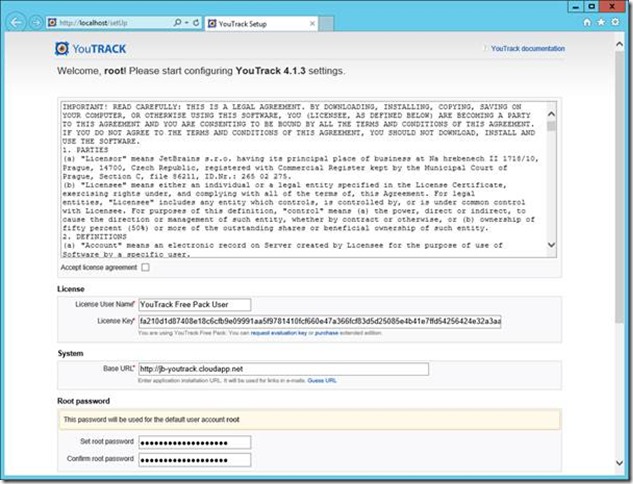This screenshot has height=484, width=633.
Task: Click the Guess URL link
Action: [x=322, y=380]
